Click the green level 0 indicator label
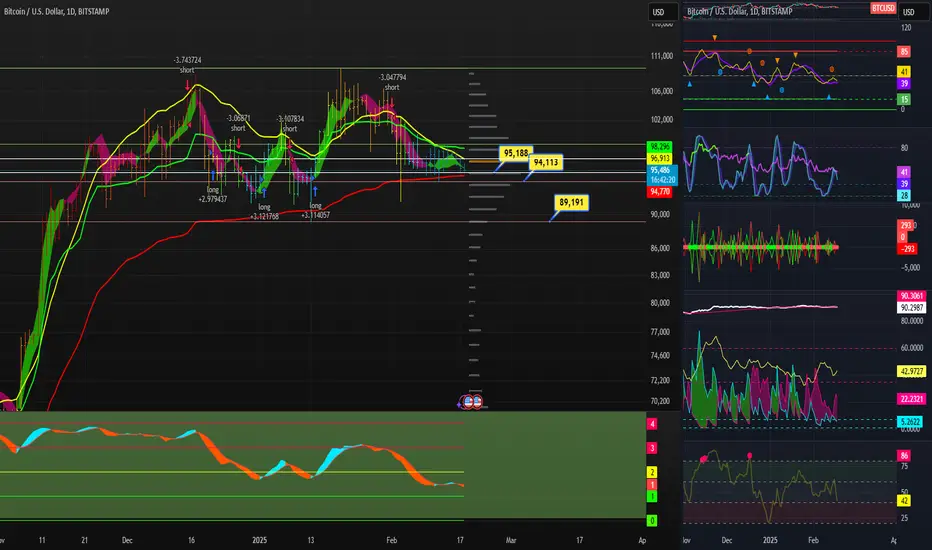 coord(652,521)
